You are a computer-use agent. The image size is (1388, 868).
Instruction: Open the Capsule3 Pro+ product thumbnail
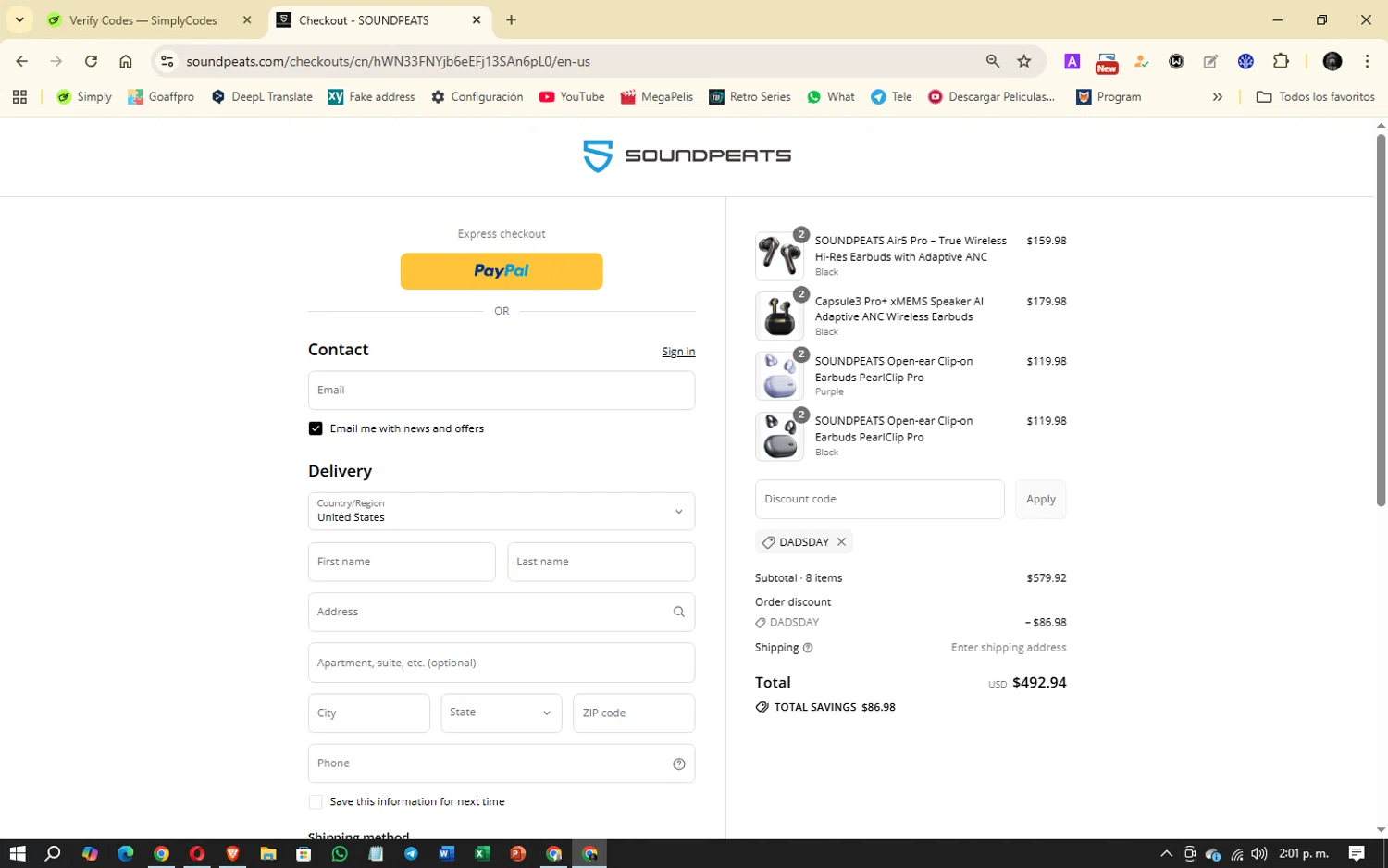pos(779,316)
